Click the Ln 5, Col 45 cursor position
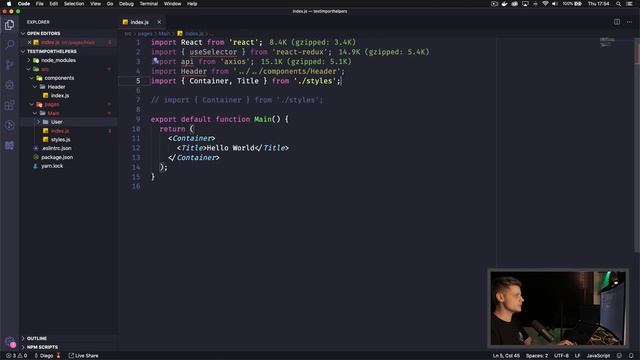This screenshot has width=640, height=360. coord(506,356)
